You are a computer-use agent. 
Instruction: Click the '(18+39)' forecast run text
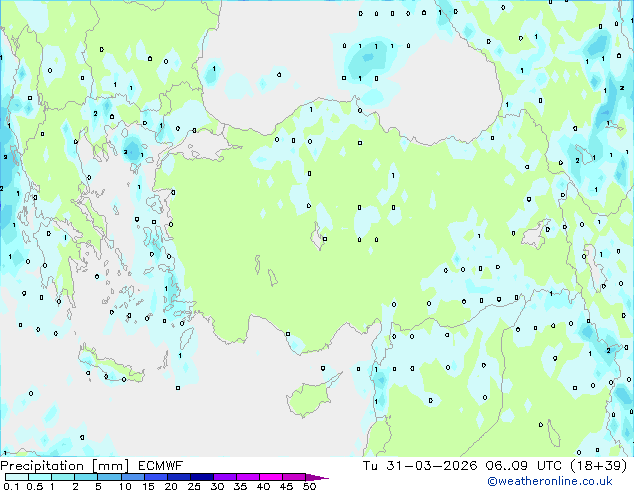(x=598, y=466)
